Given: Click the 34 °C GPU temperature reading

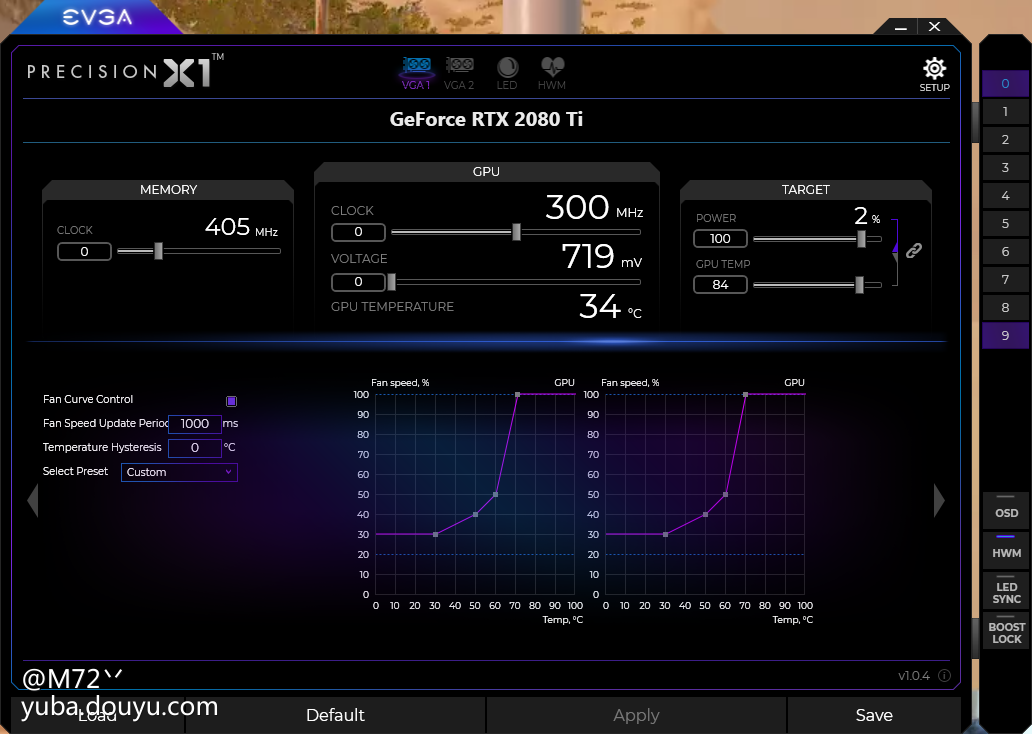Looking at the screenshot, I should 610,306.
